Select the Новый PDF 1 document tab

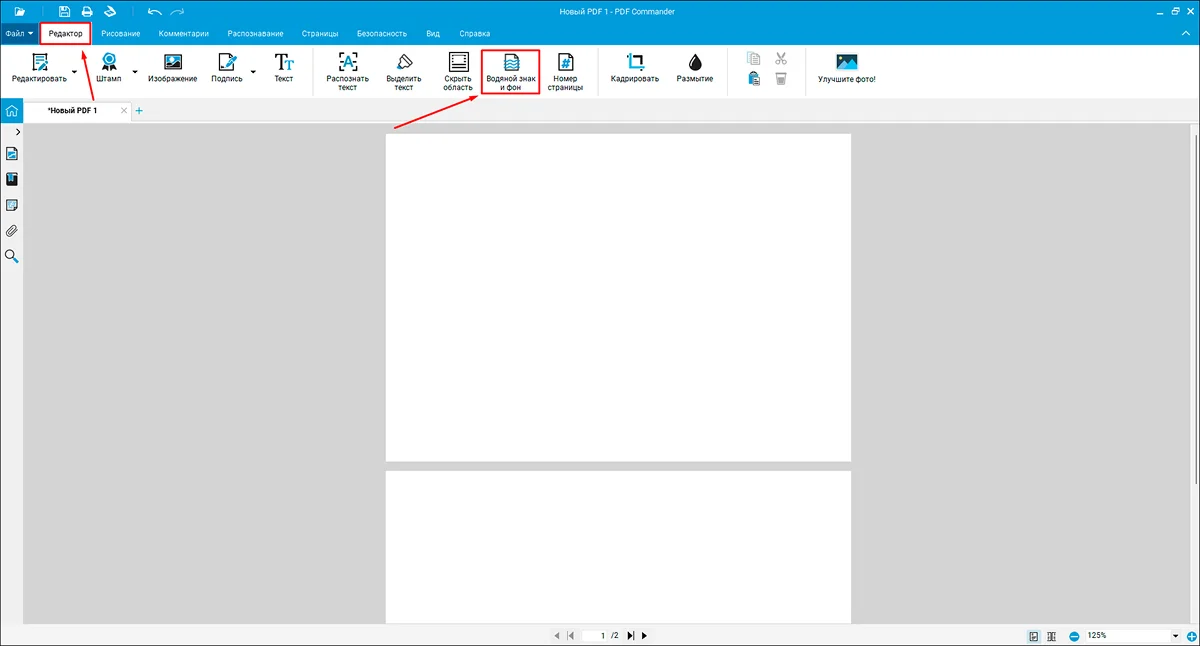pyautogui.click(x=72, y=110)
